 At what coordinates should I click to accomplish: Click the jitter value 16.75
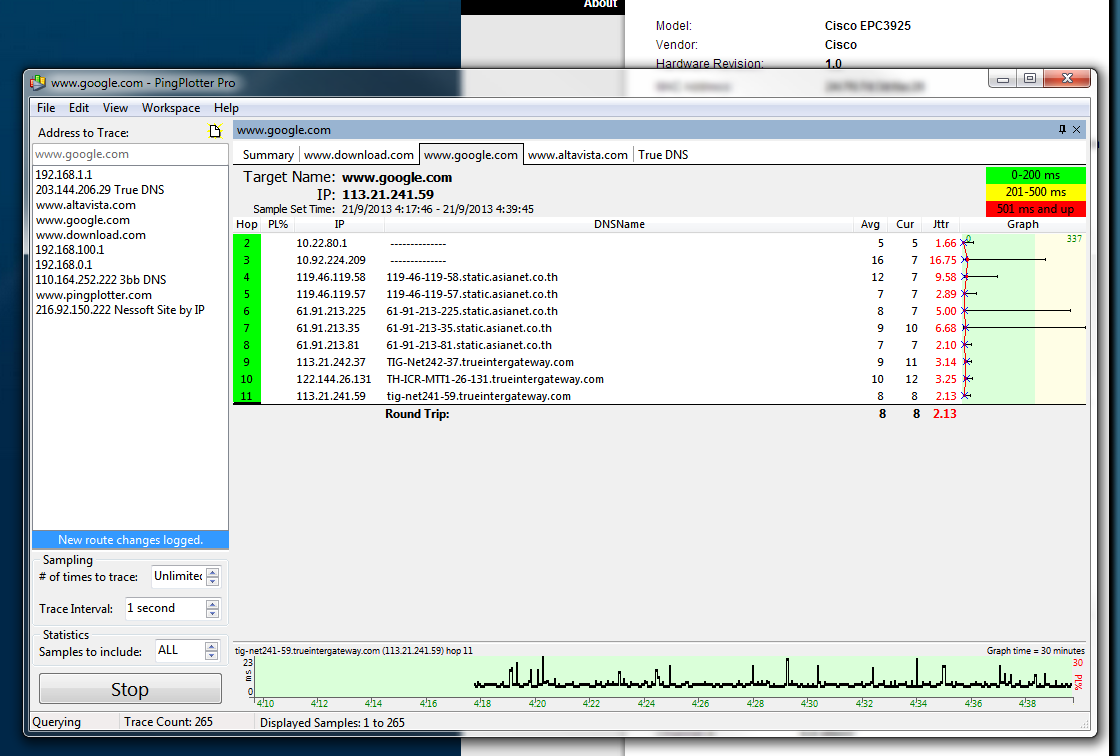[942, 260]
